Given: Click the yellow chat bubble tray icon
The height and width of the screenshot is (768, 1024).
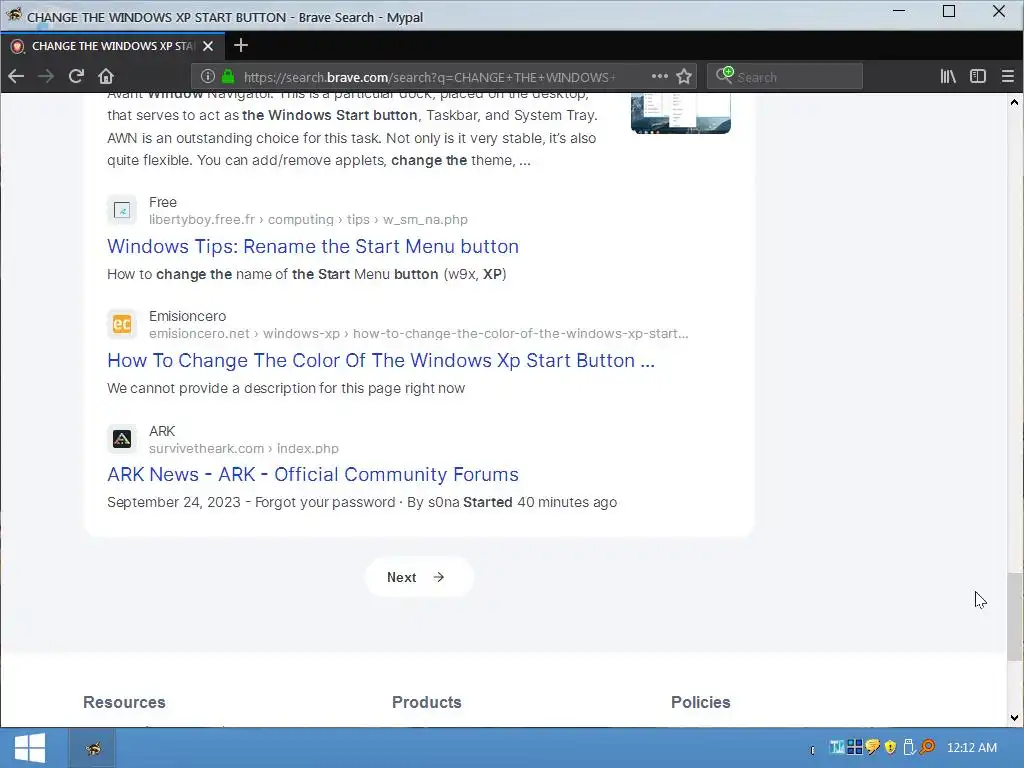Looking at the screenshot, I should click(x=872, y=747).
